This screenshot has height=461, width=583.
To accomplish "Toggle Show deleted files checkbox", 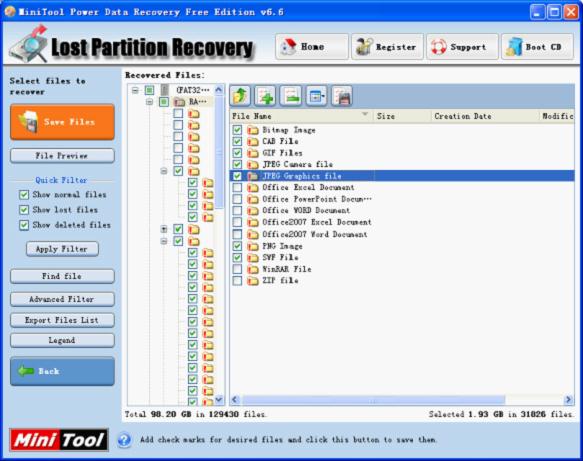I will [24, 225].
